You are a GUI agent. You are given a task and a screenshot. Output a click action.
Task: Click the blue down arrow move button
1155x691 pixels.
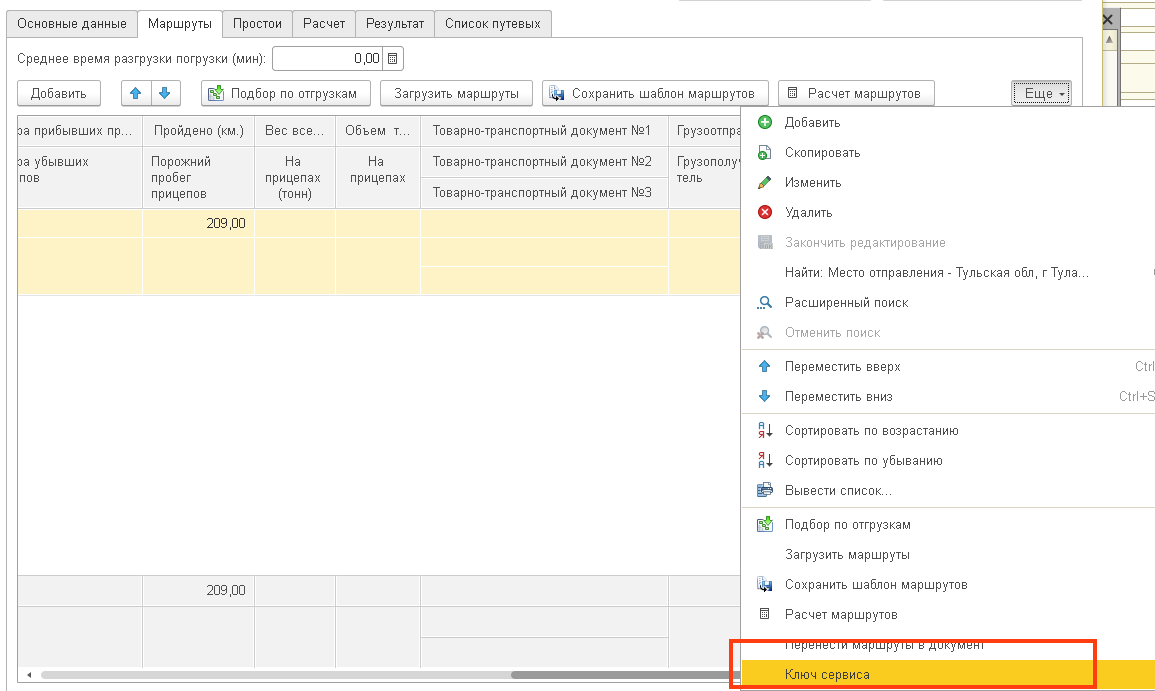click(x=165, y=93)
